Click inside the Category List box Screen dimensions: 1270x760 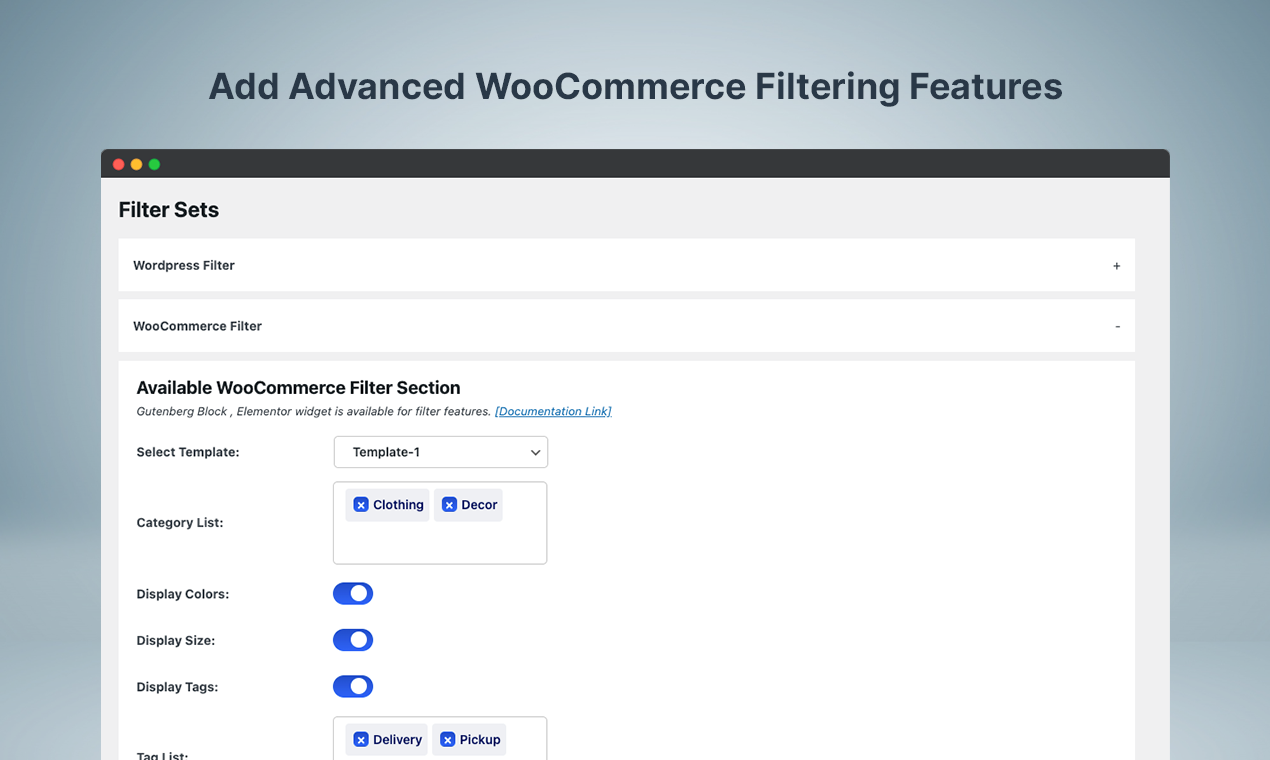coord(440,523)
